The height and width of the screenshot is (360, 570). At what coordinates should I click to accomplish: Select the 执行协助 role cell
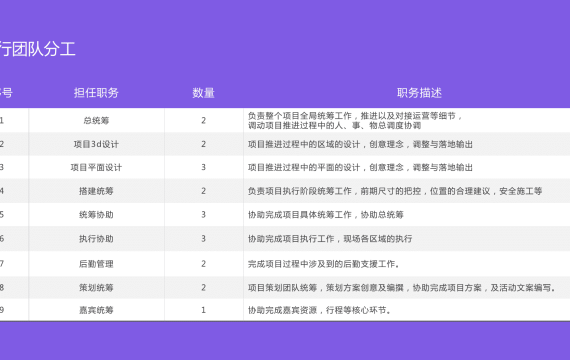(x=96, y=239)
